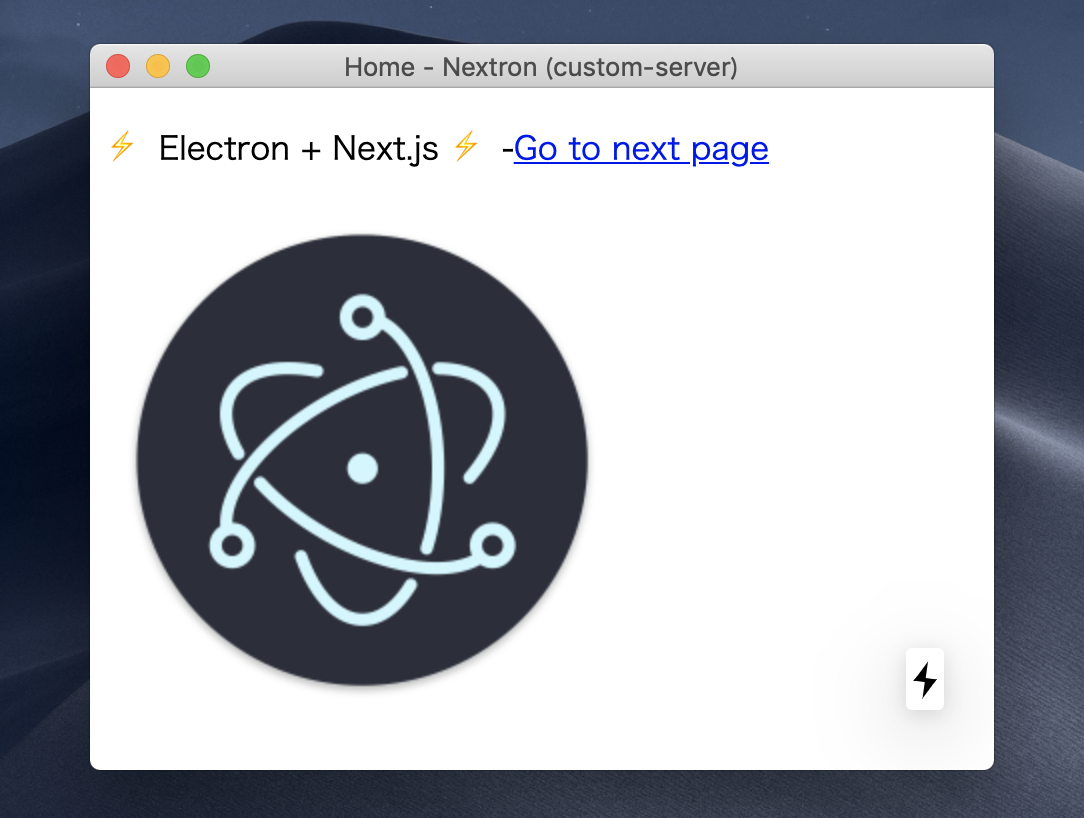The width and height of the screenshot is (1084, 818).
Task: Click the large Electron atom logo image
Action: coord(362,460)
